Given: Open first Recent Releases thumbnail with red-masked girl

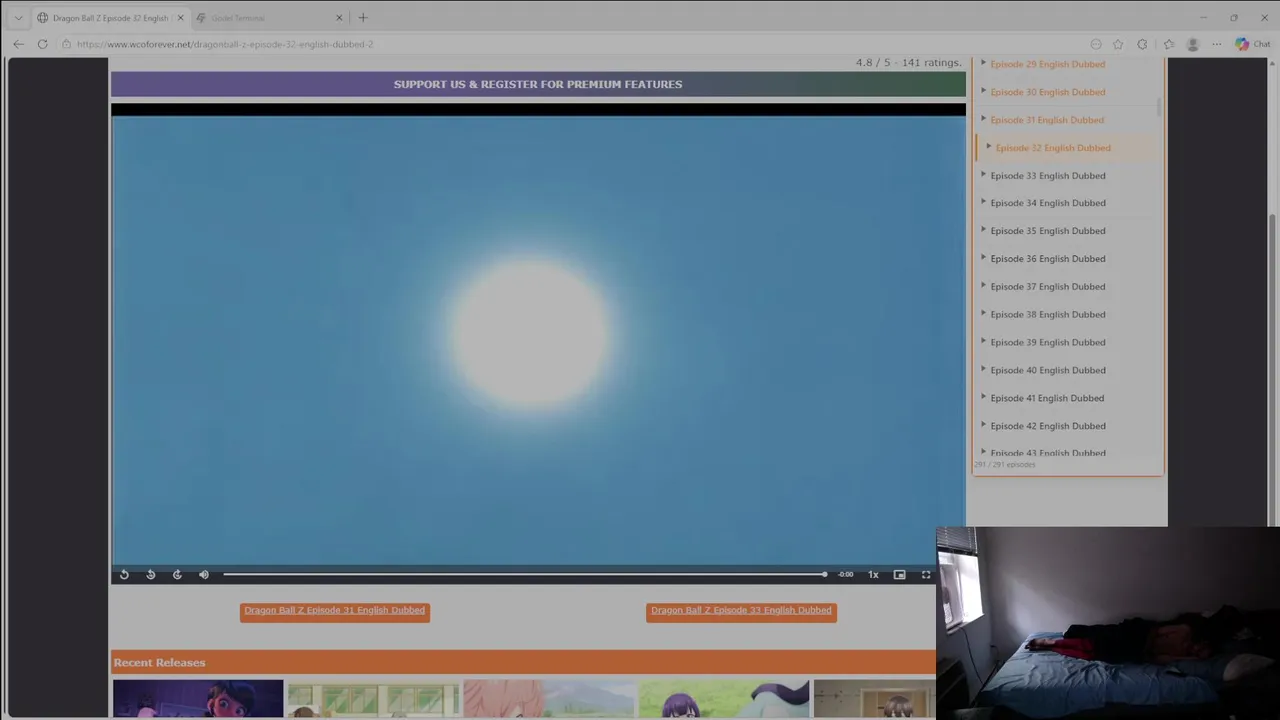Looking at the screenshot, I should pos(198,699).
